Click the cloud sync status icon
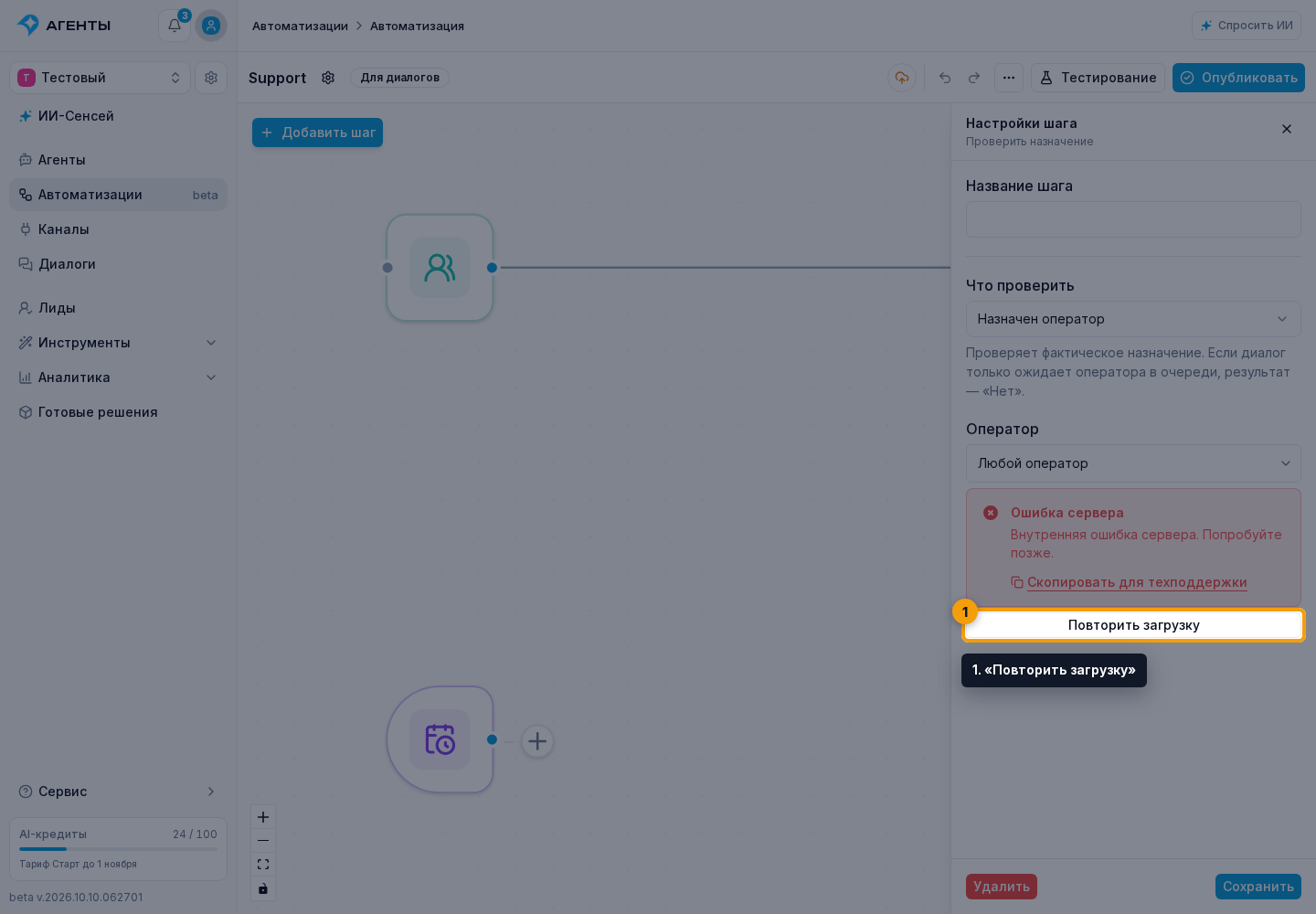The image size is (1316, 914). click(x=902, y=78)
